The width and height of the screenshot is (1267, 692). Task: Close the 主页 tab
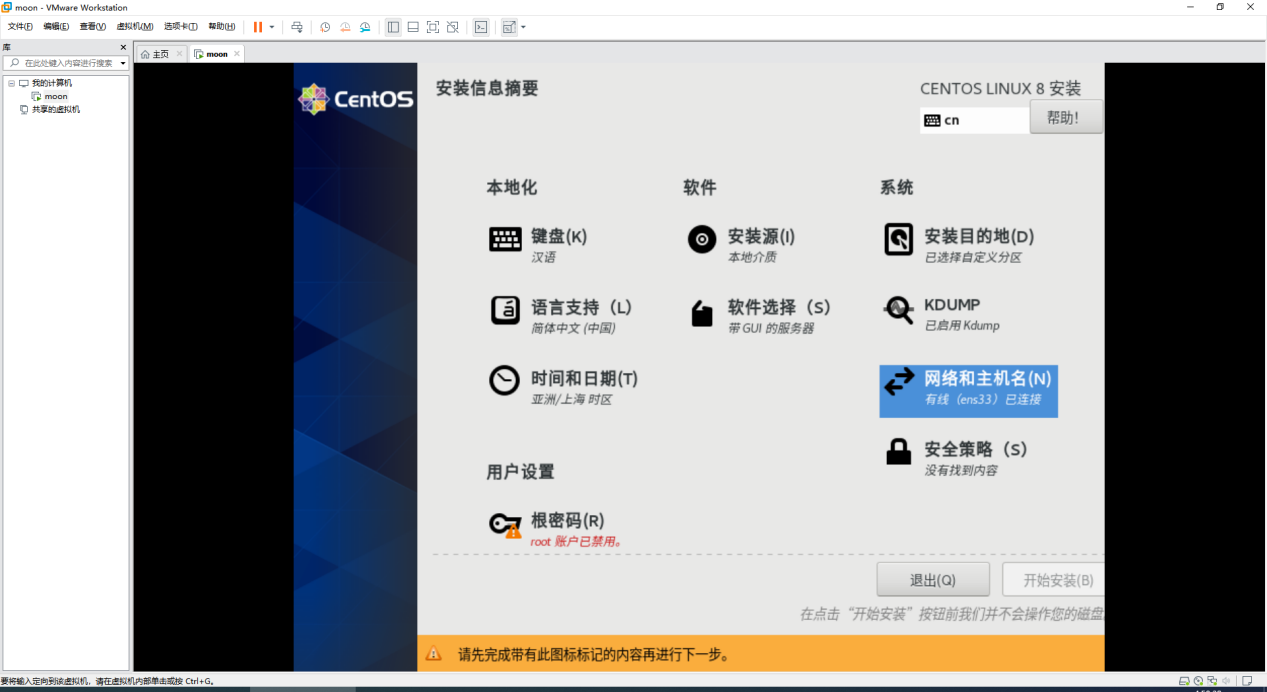(179, 54)
